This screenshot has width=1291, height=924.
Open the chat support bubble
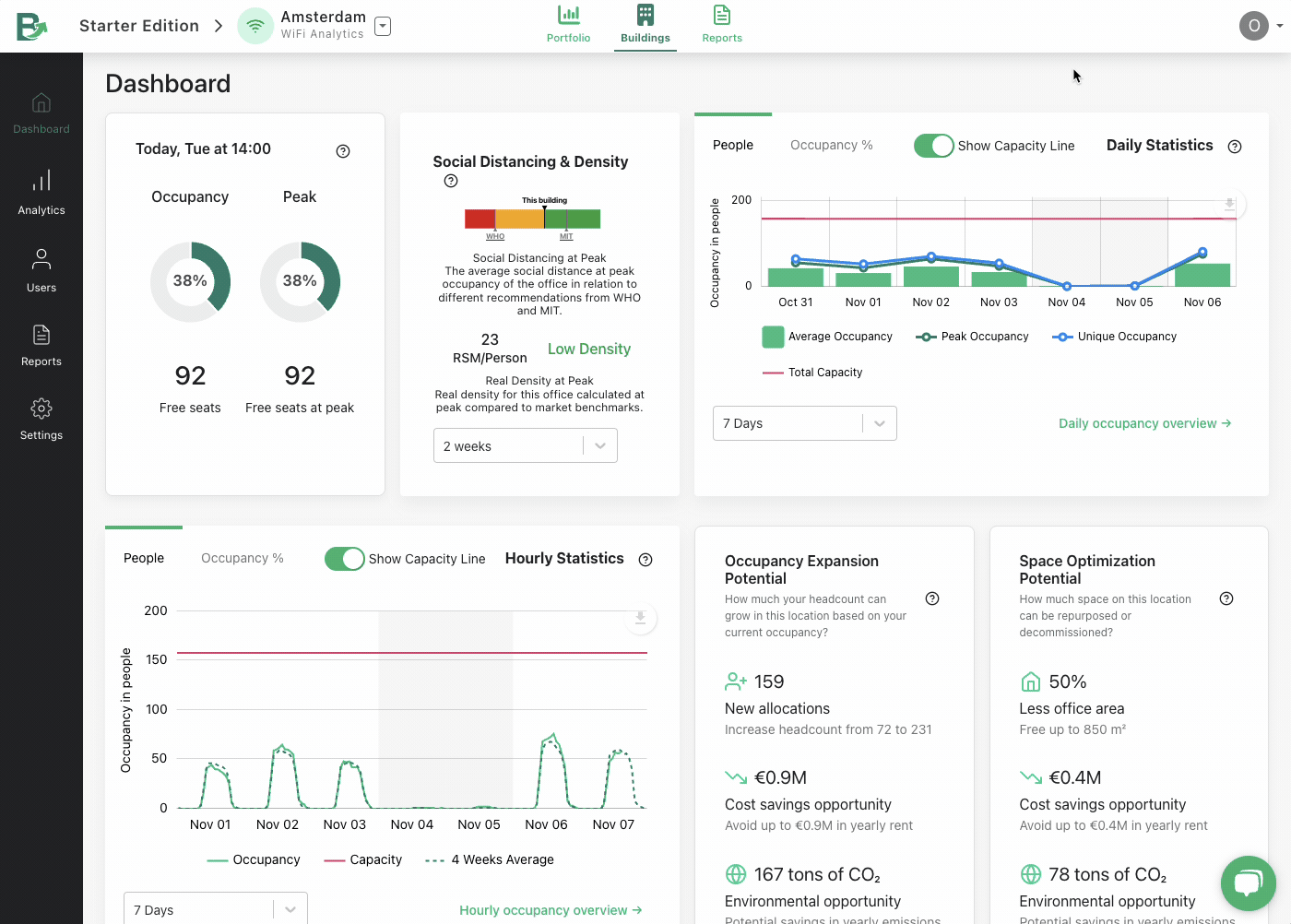click(1248, 883)
